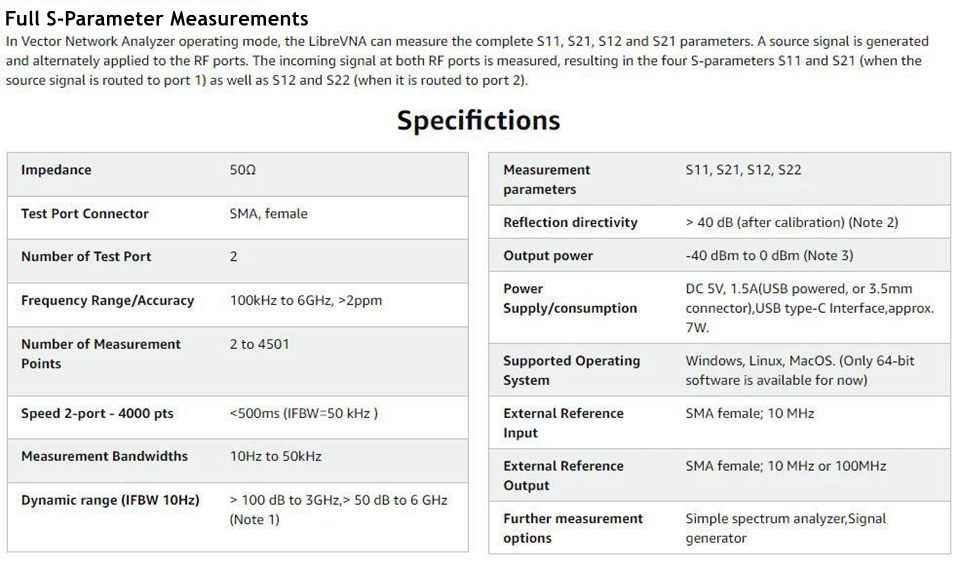The image size is (960, 567).
Task: Click the "Specifictions" title
Action: pyautogui.click(x=478, y=121)
